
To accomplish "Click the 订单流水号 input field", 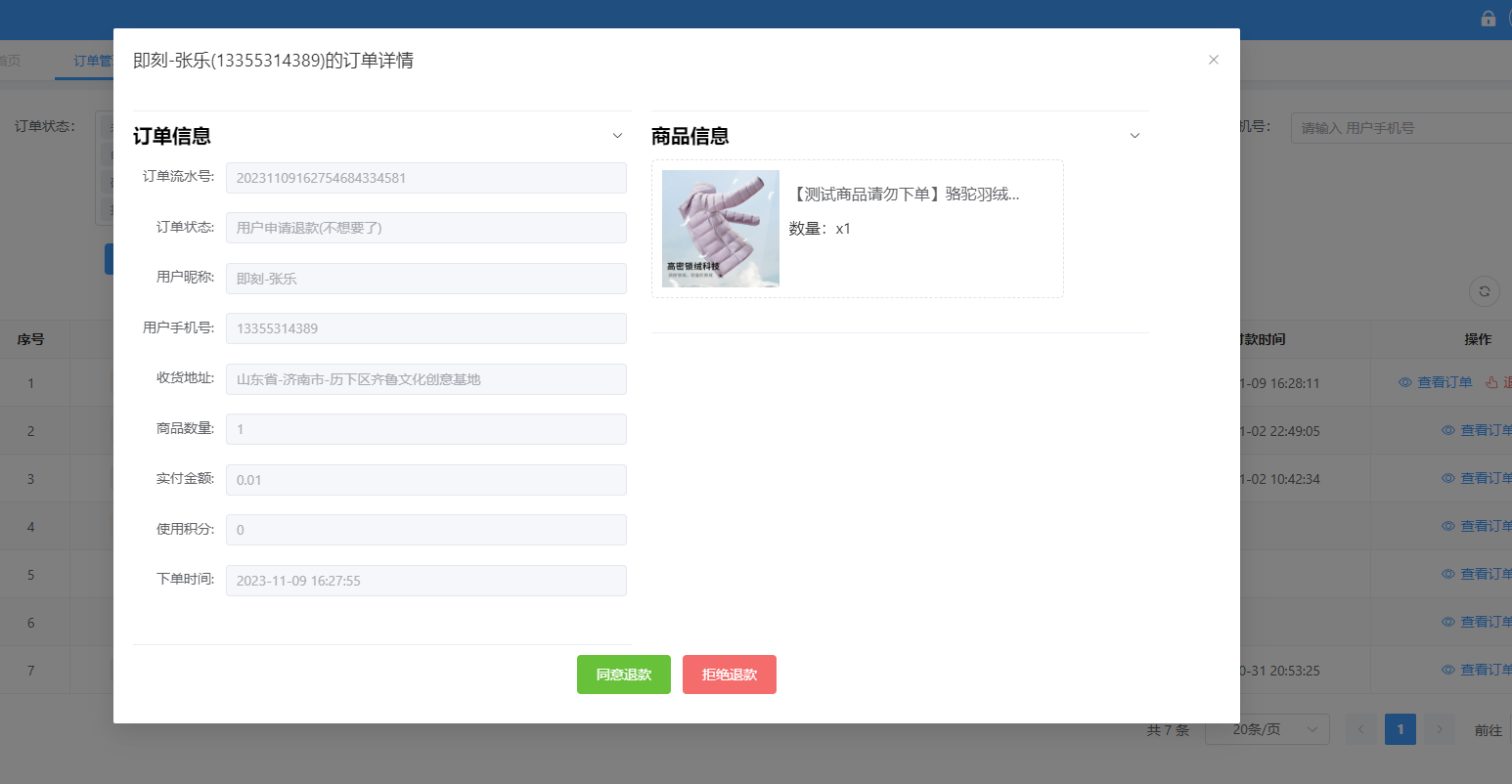I will point(425,178).
